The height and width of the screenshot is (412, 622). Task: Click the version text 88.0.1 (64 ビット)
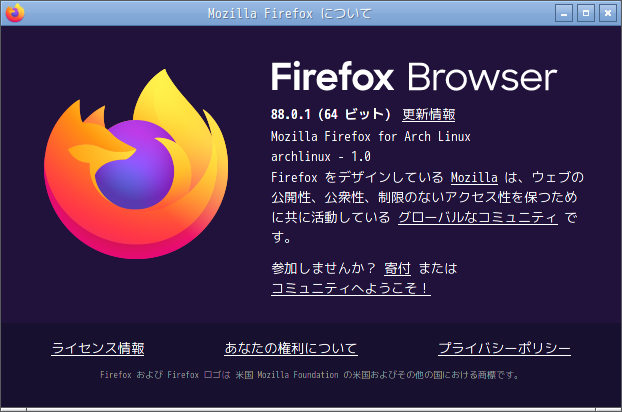tap(331, 115)
